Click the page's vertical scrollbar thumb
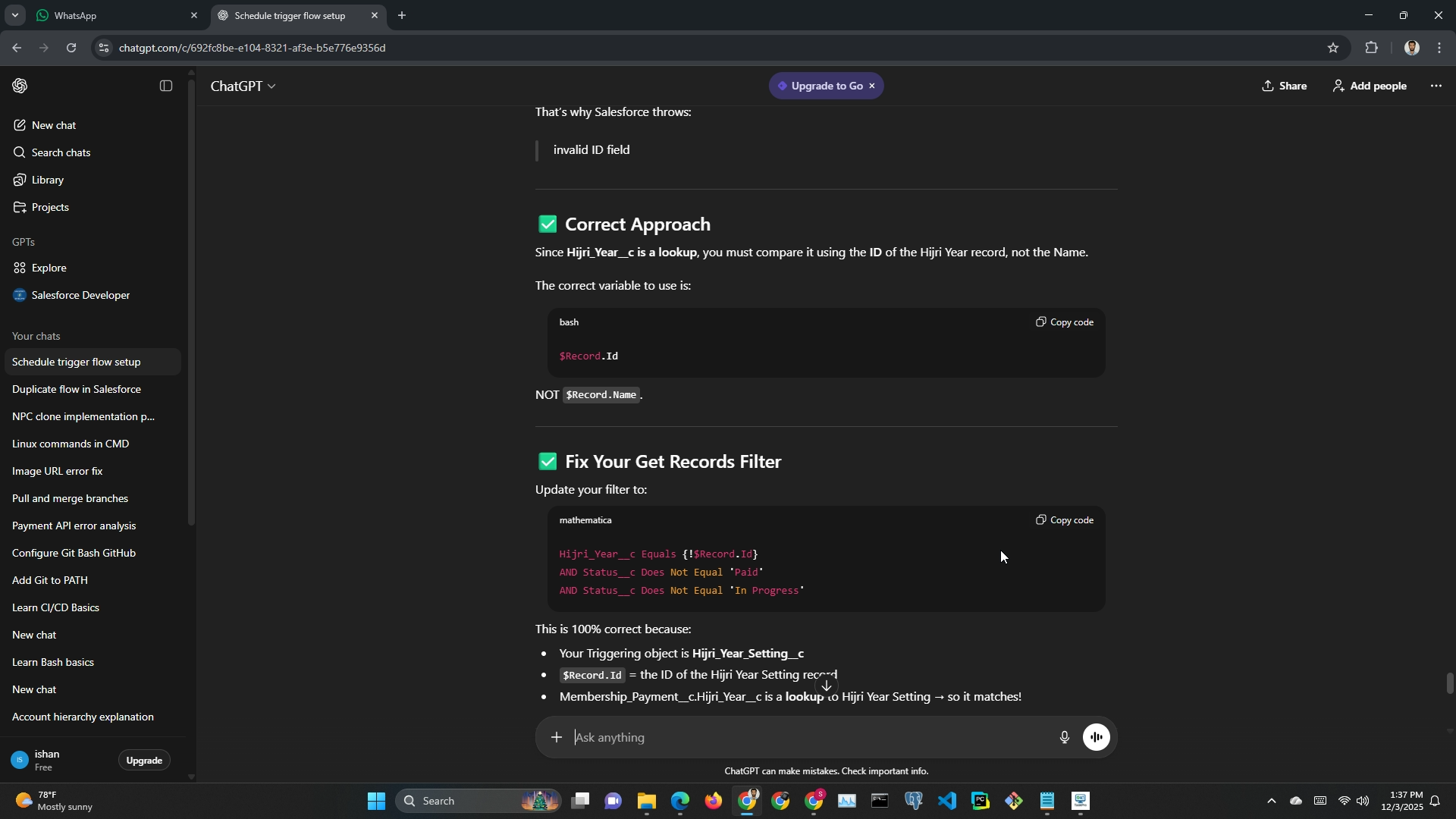This screenshot has width=1456, height=819. click(x=1449, y=682)
